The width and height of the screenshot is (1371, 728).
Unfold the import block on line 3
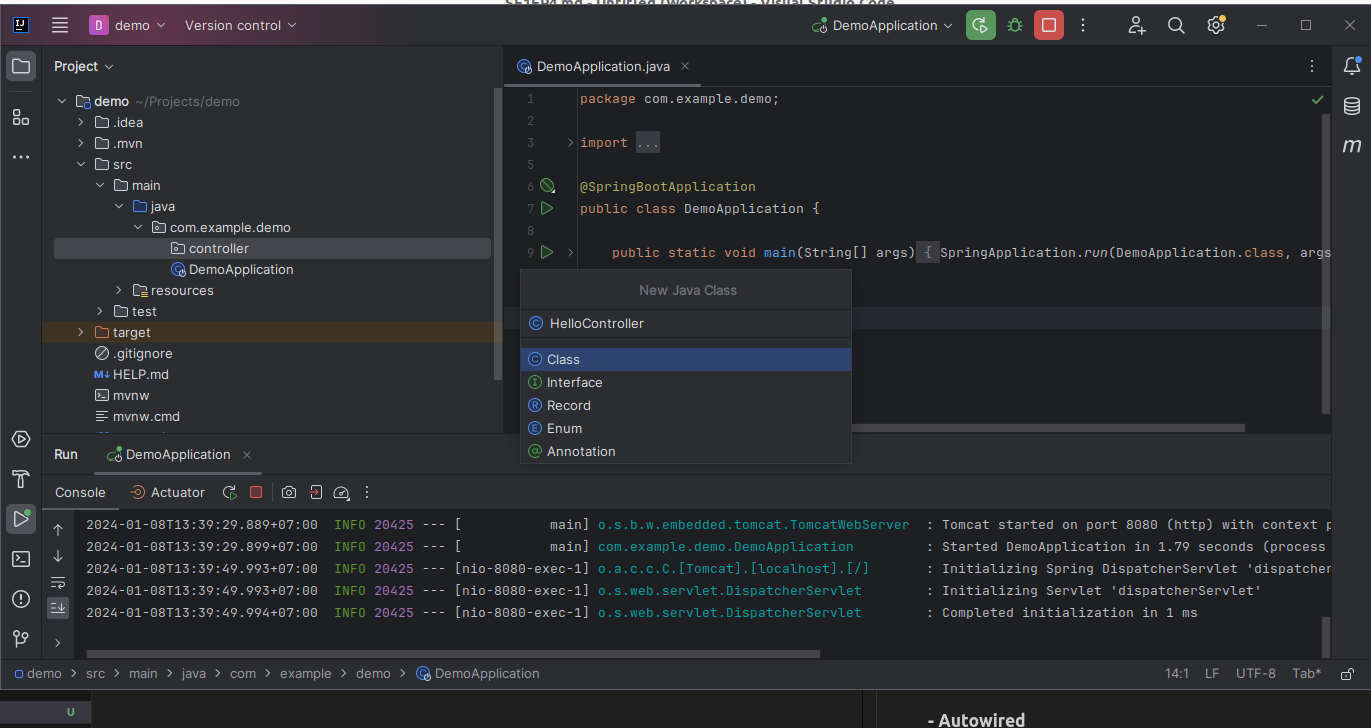pos(571,143)
